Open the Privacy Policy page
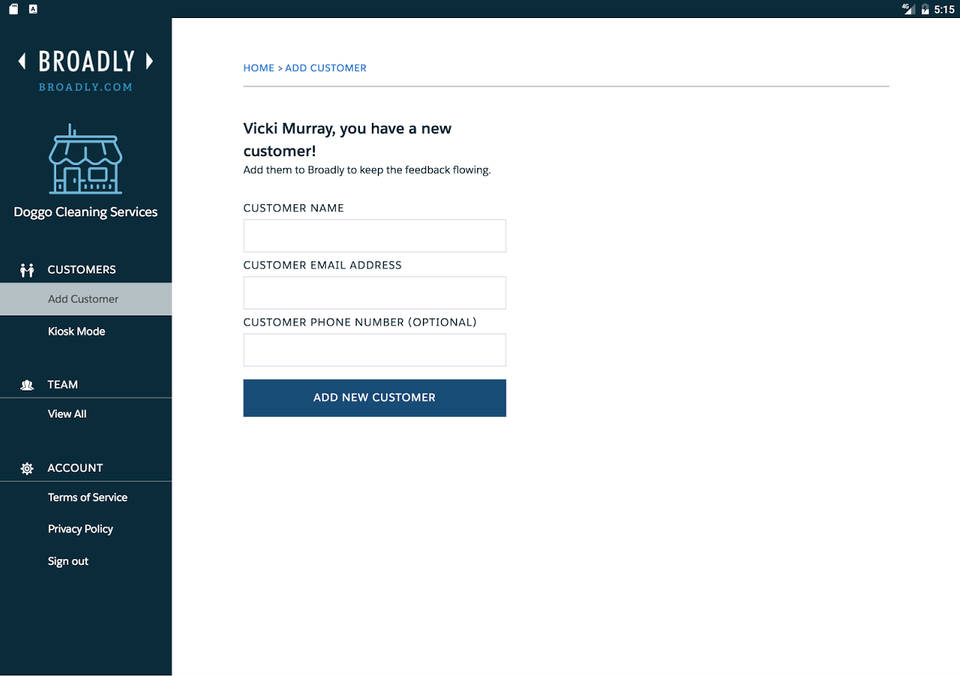 click(80, 529)
